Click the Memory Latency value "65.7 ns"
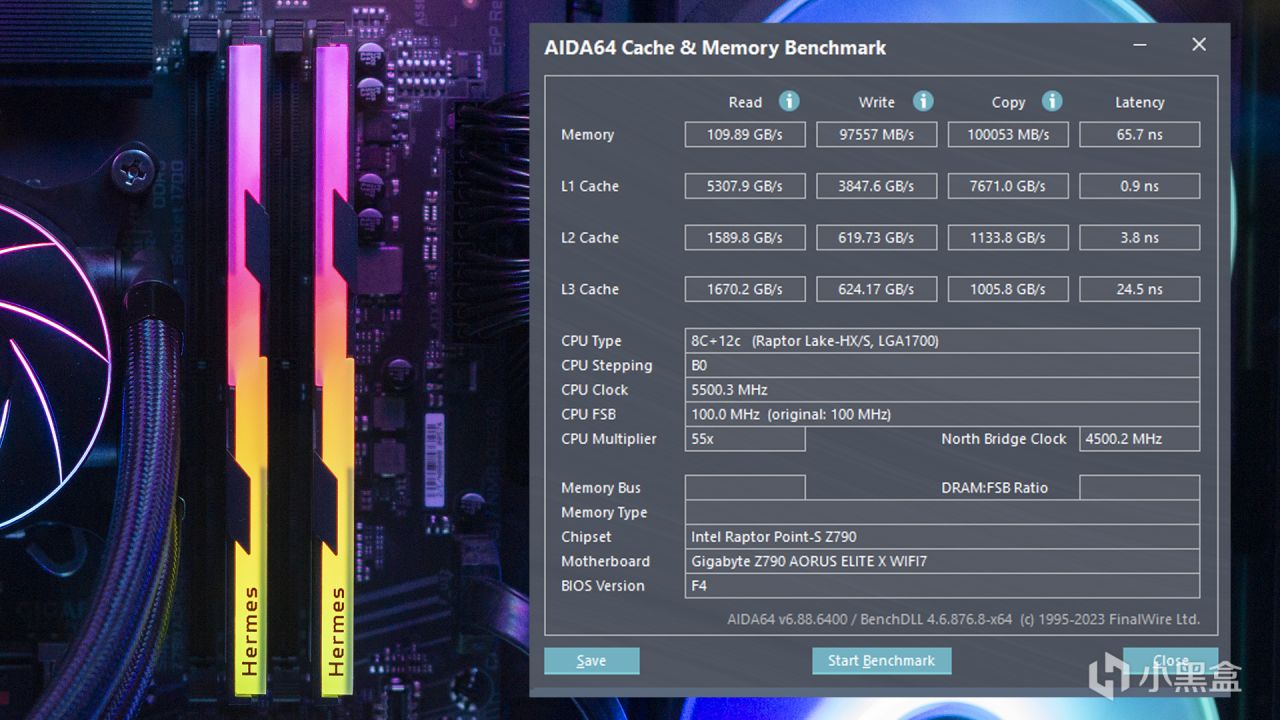Viewport: 1280px width, 720px height. point(1140,134)
